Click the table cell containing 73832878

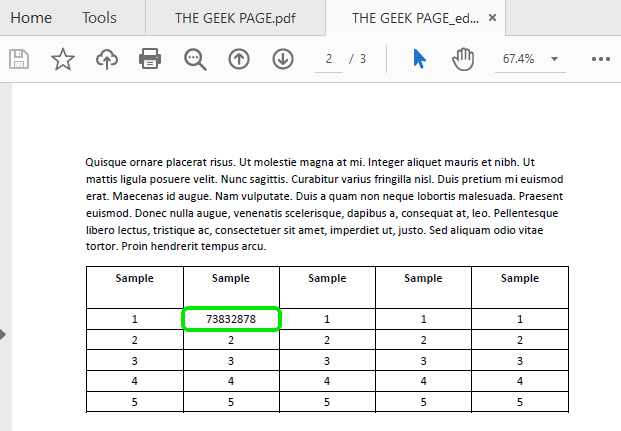point(231,319)
